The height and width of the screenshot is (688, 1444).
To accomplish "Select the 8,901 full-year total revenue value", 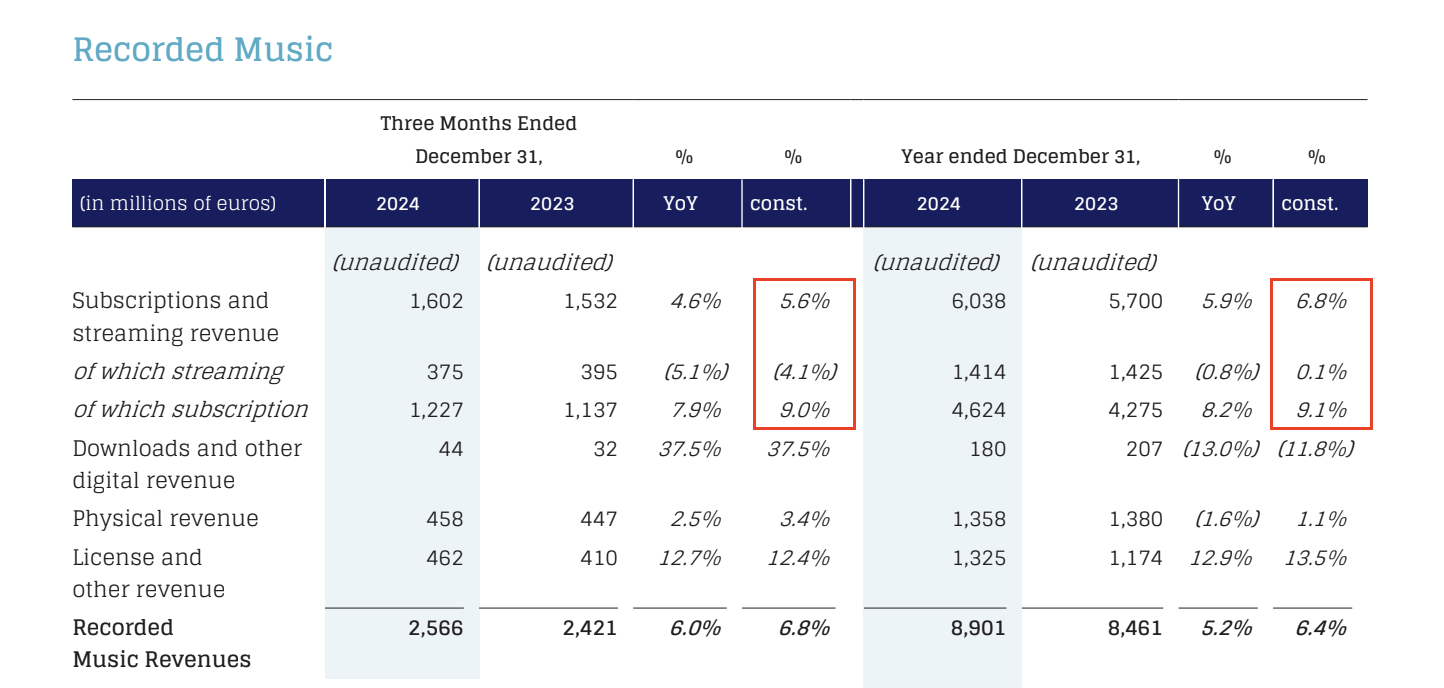I will pyautogui.click(x=977, y=628).
